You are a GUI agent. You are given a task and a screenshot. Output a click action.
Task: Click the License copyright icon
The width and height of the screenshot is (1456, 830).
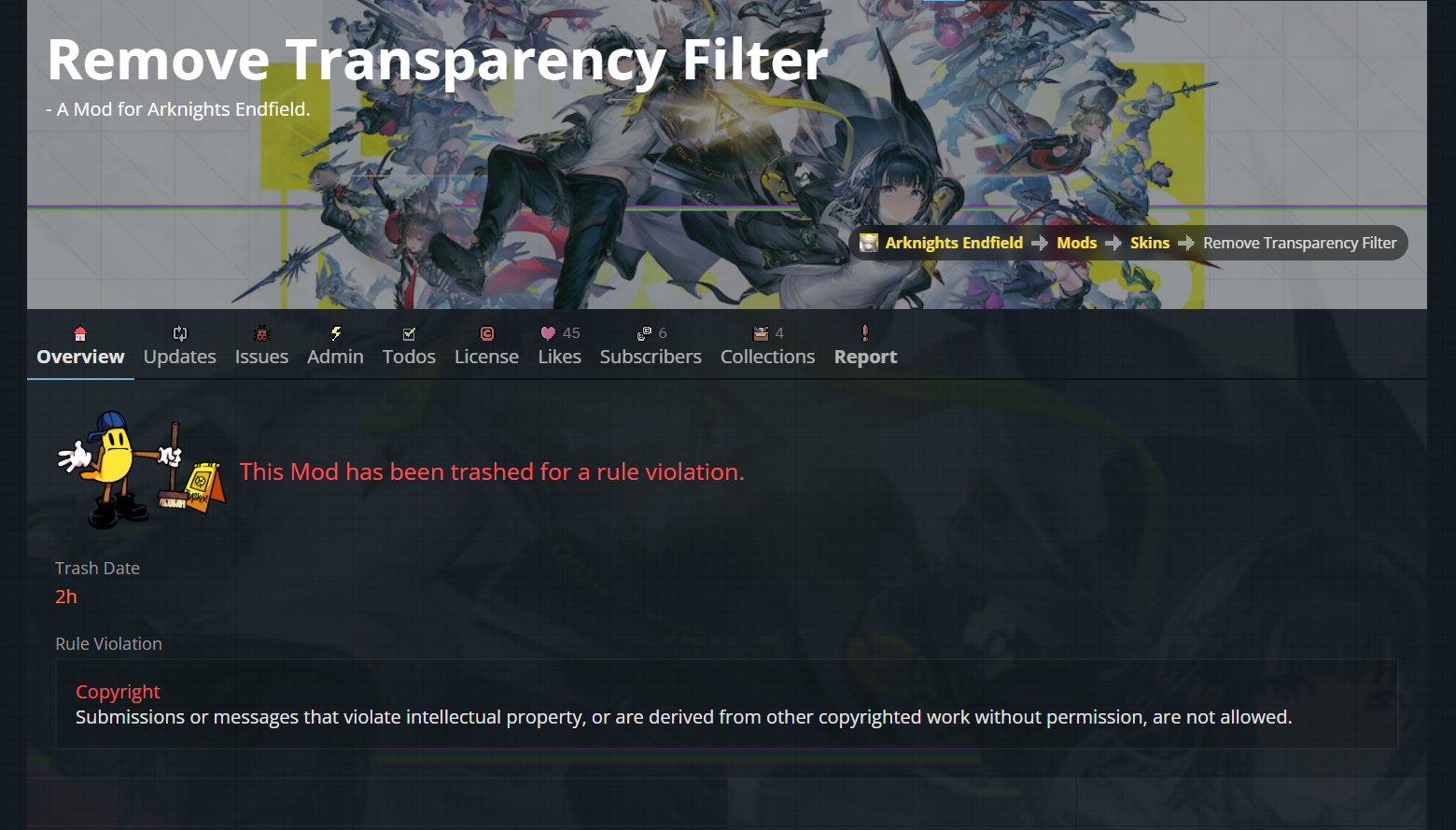tap(487, 333)
